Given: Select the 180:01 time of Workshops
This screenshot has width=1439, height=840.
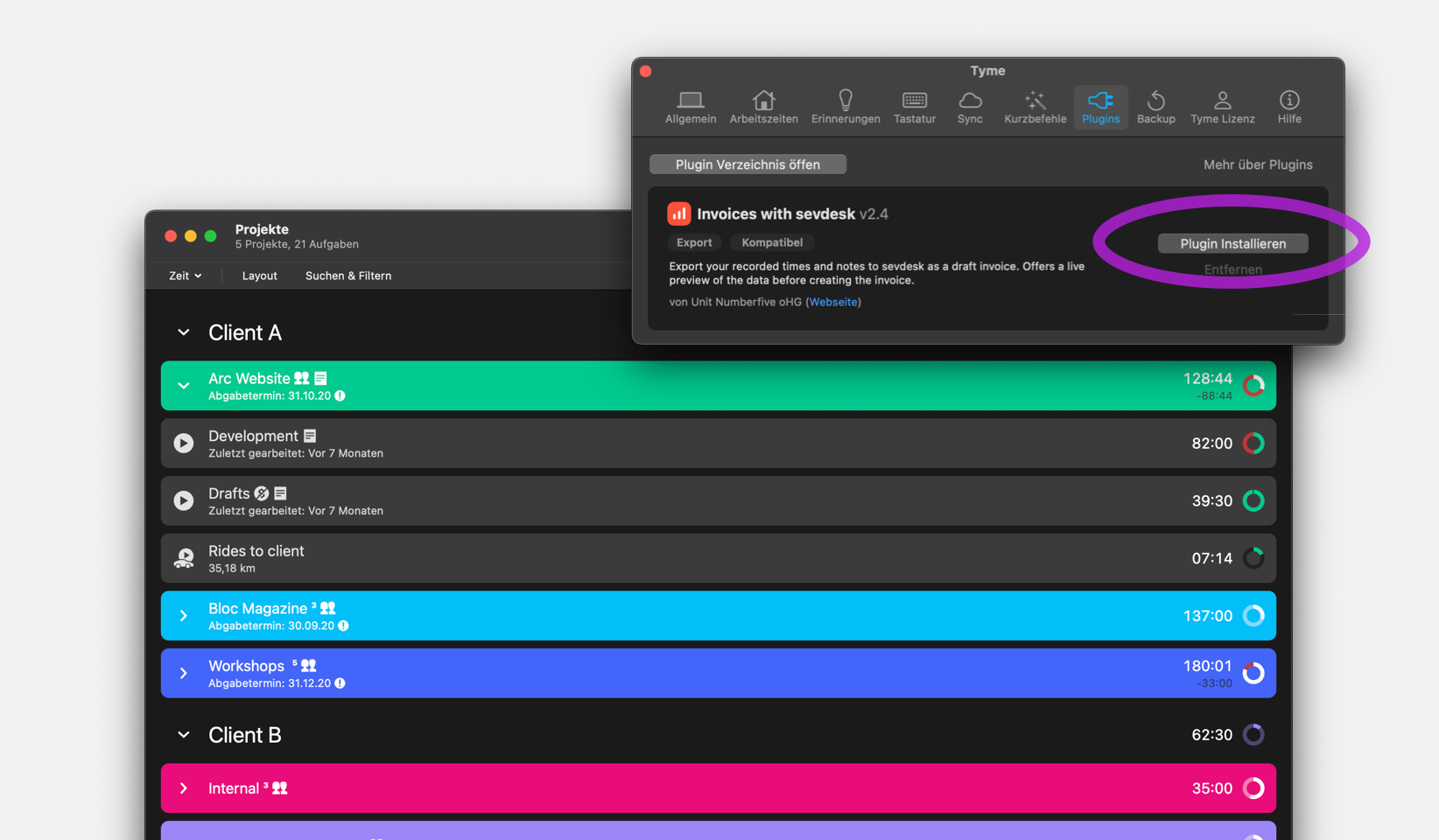Looking at the screenshot, I should tap(1208, 666).
